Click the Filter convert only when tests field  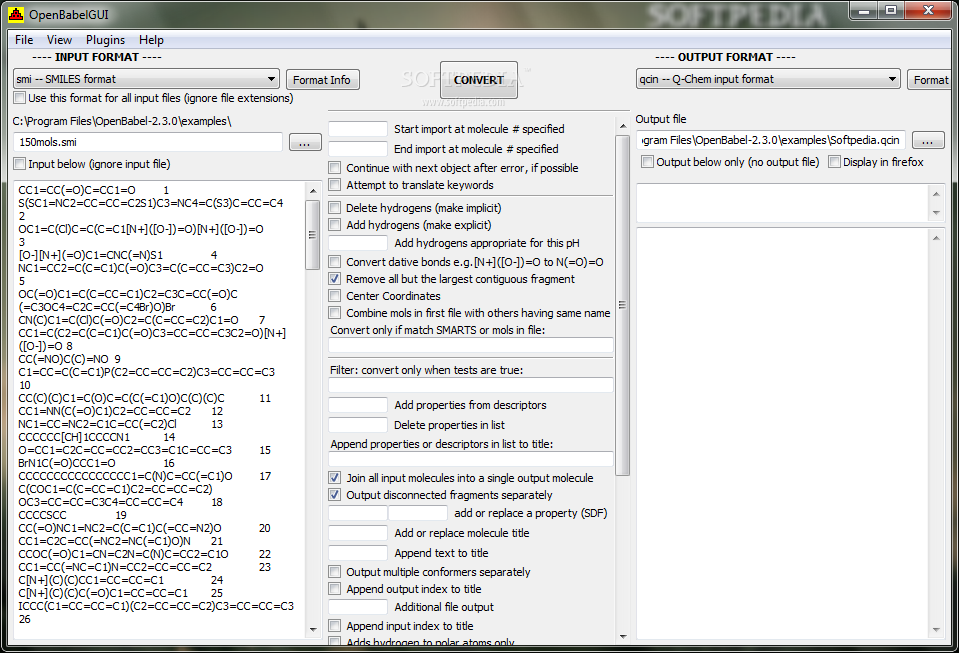pos(471,385)
